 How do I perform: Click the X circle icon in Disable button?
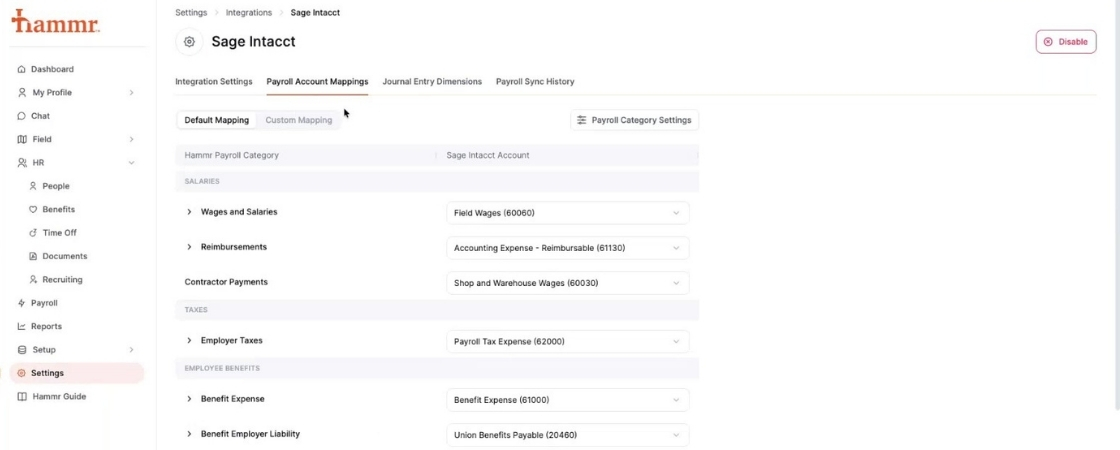pyautogui.click(x=1048, y=41)
